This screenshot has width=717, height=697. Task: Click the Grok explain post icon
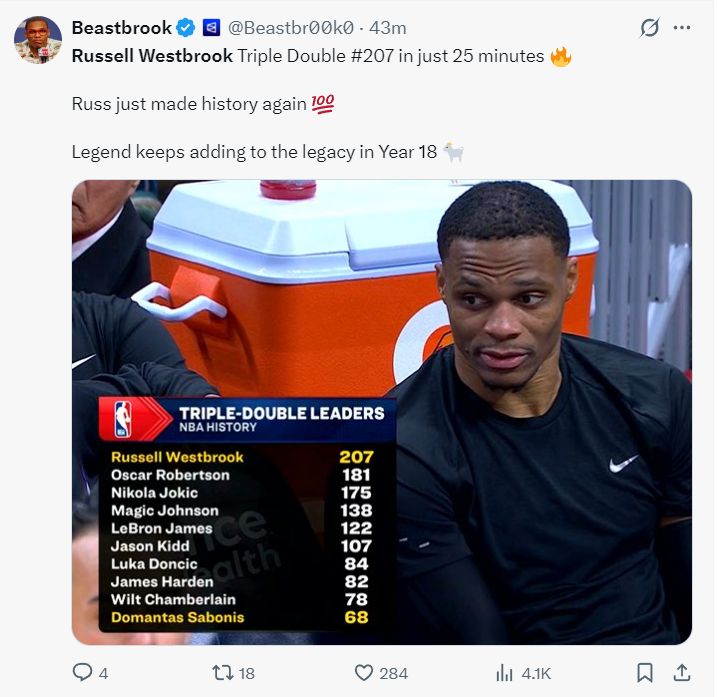(650, 28)
